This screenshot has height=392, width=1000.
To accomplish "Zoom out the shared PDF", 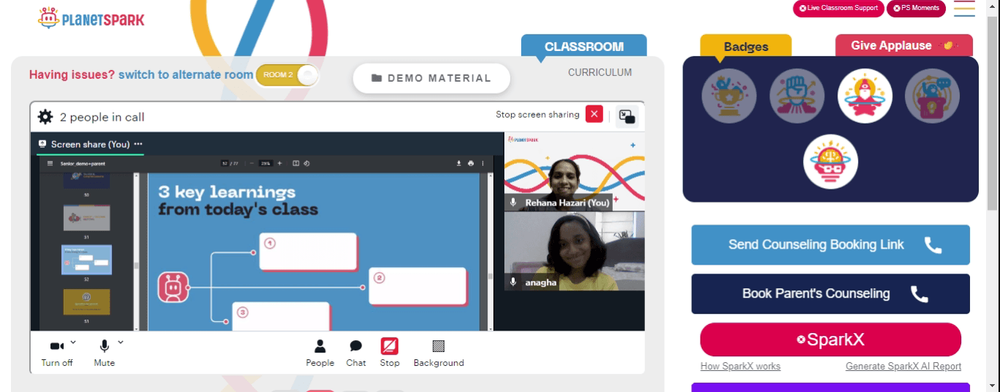I will pos(252,163).
